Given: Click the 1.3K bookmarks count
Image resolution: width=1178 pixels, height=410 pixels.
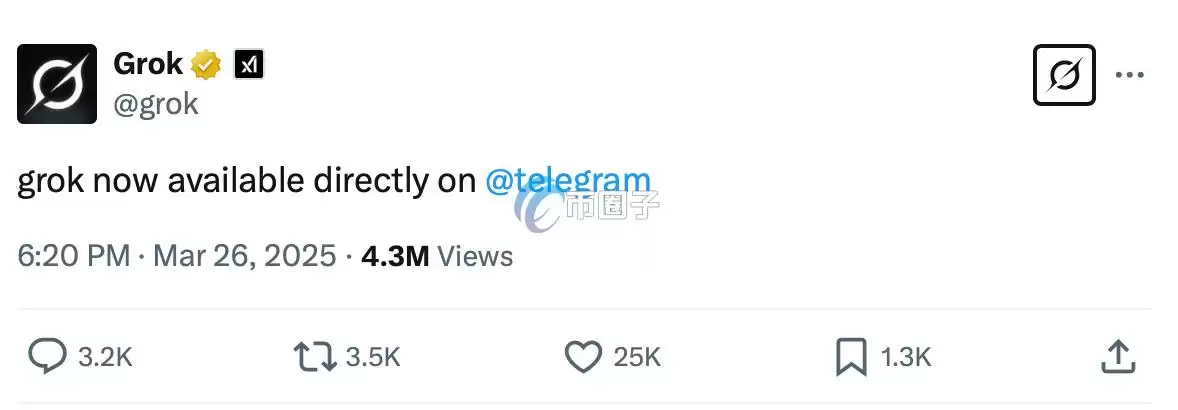Looking at the screenshot, I should point(904,357).
